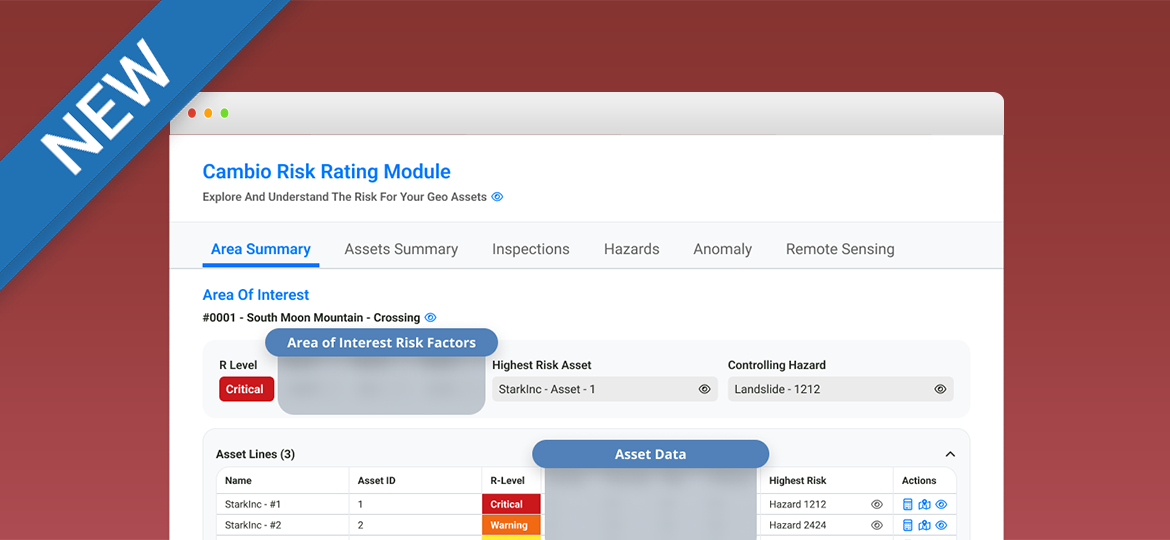The width and height of the screenshot is (1170, 540).
Task: Select the Area Summary tab
Action: pos(260,249)
